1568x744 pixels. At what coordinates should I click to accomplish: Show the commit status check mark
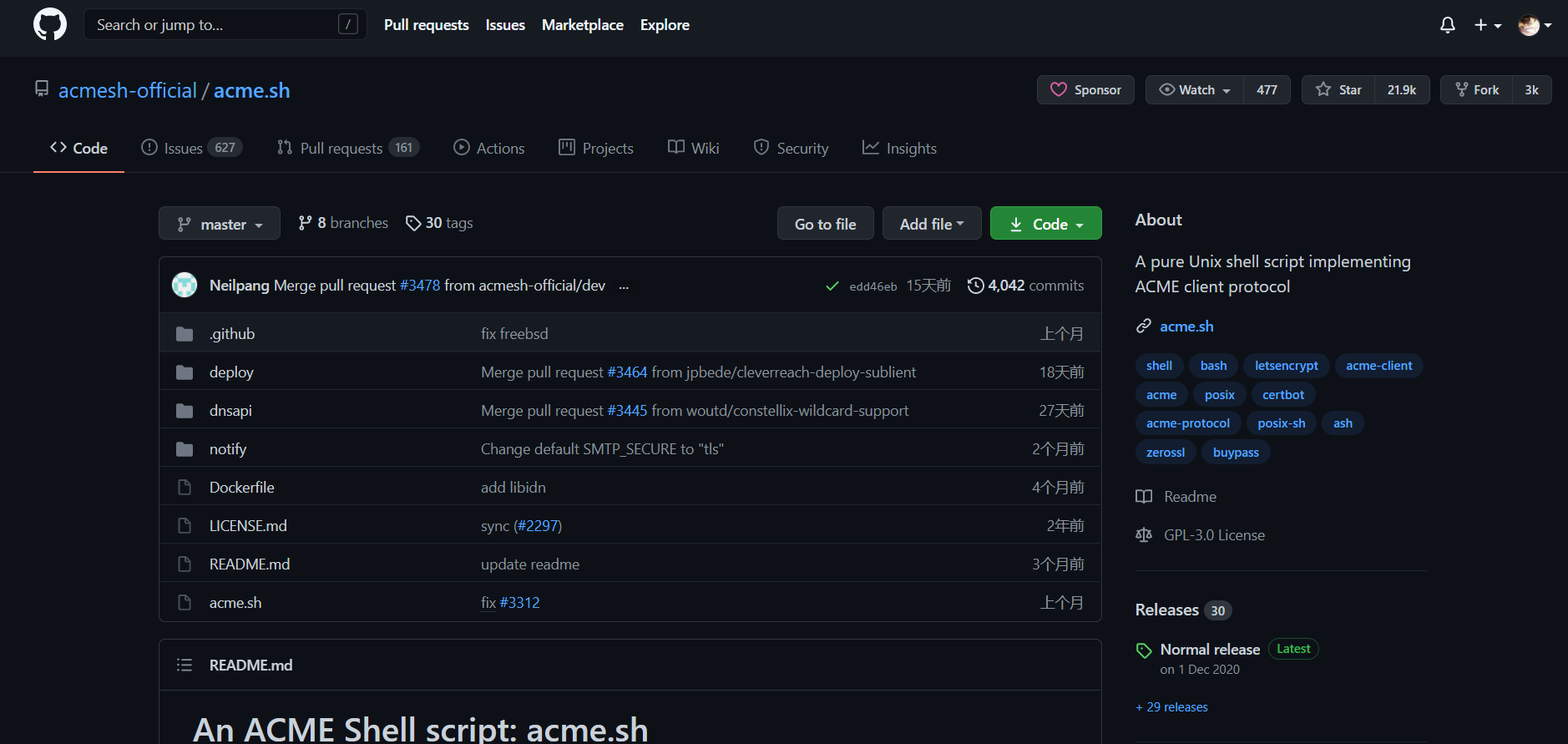tap(832, 286)
